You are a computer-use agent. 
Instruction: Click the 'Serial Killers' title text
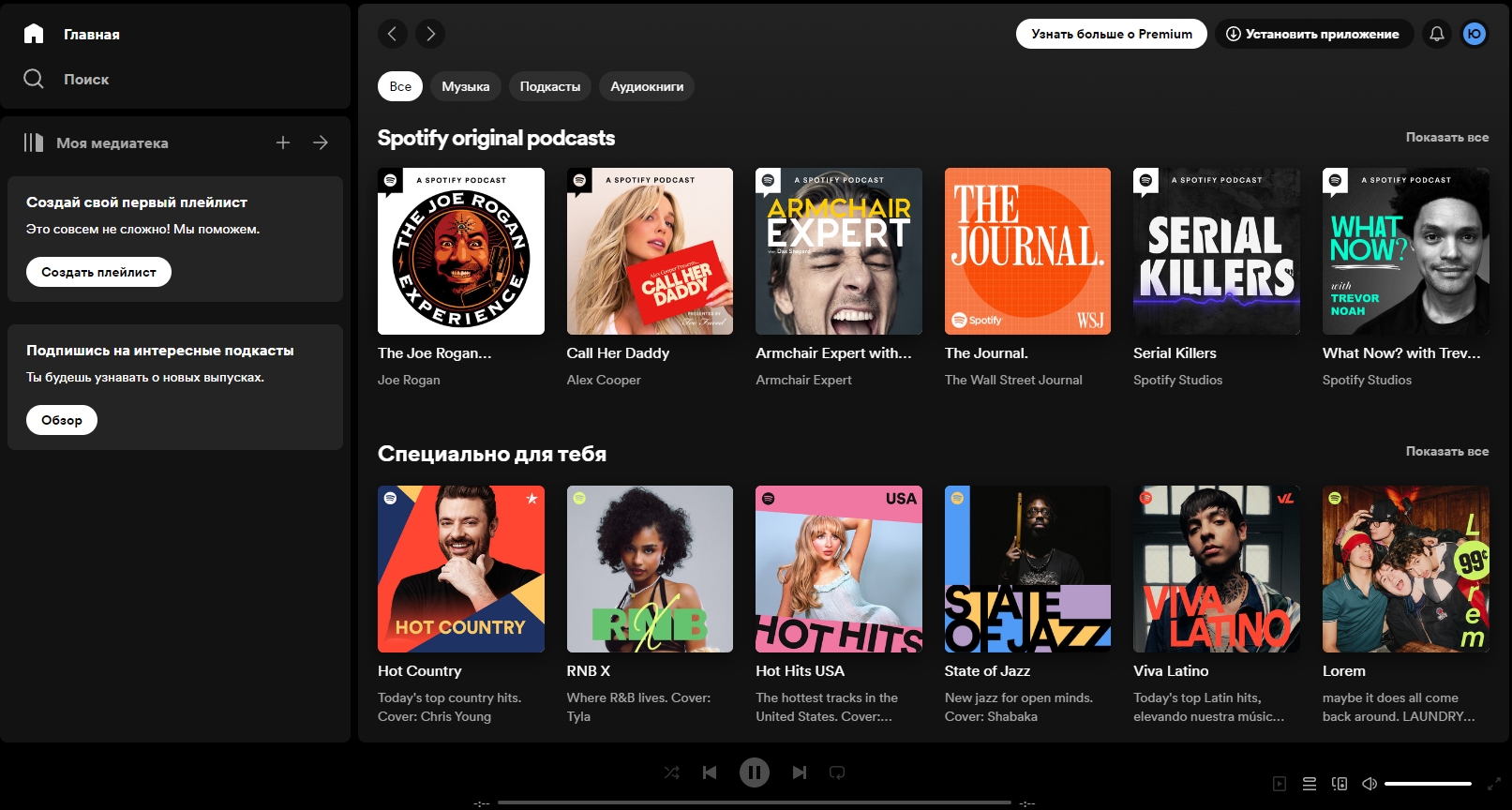point(1175,353)
